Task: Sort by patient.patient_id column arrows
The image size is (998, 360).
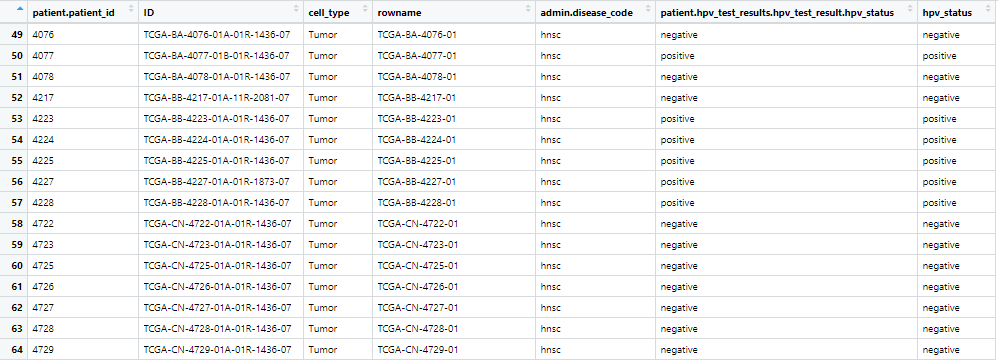Action: (x=131, y=10)
